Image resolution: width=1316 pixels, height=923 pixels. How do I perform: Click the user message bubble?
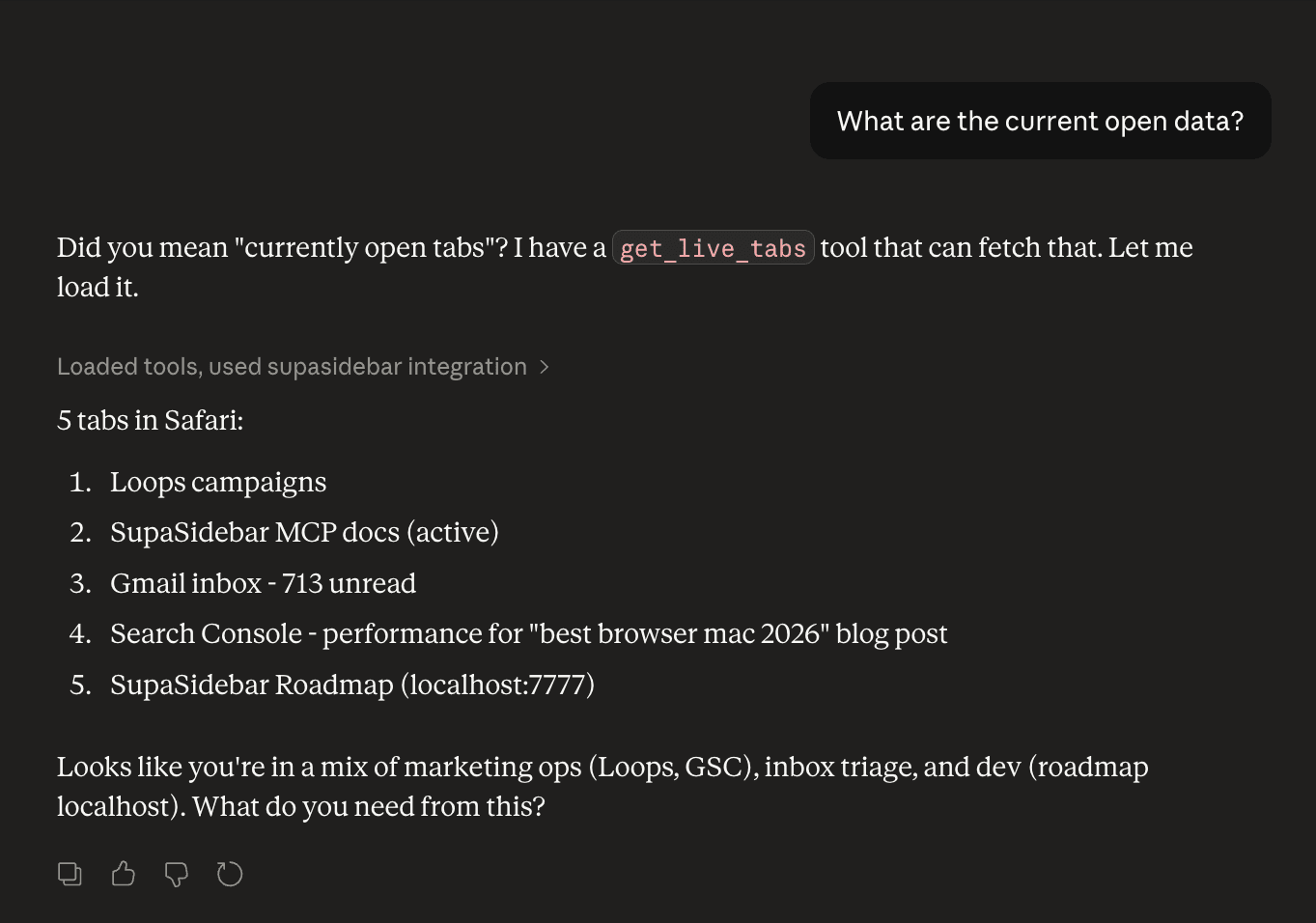(x=1040, y=121)
